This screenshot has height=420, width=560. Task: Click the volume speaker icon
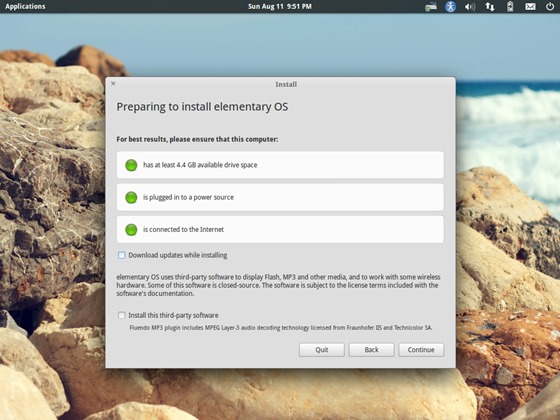470,6
